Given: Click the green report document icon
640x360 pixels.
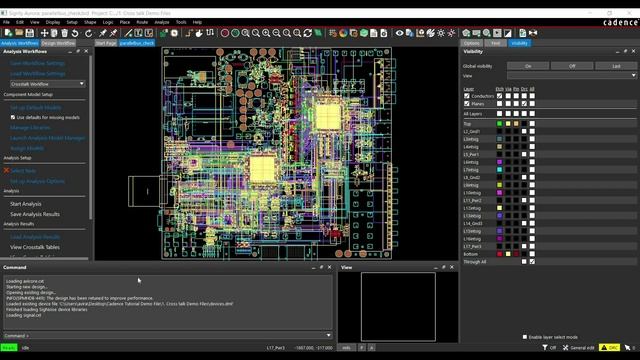Looking at the screenshot, I should pyautogui.click(x=522, y=33).
